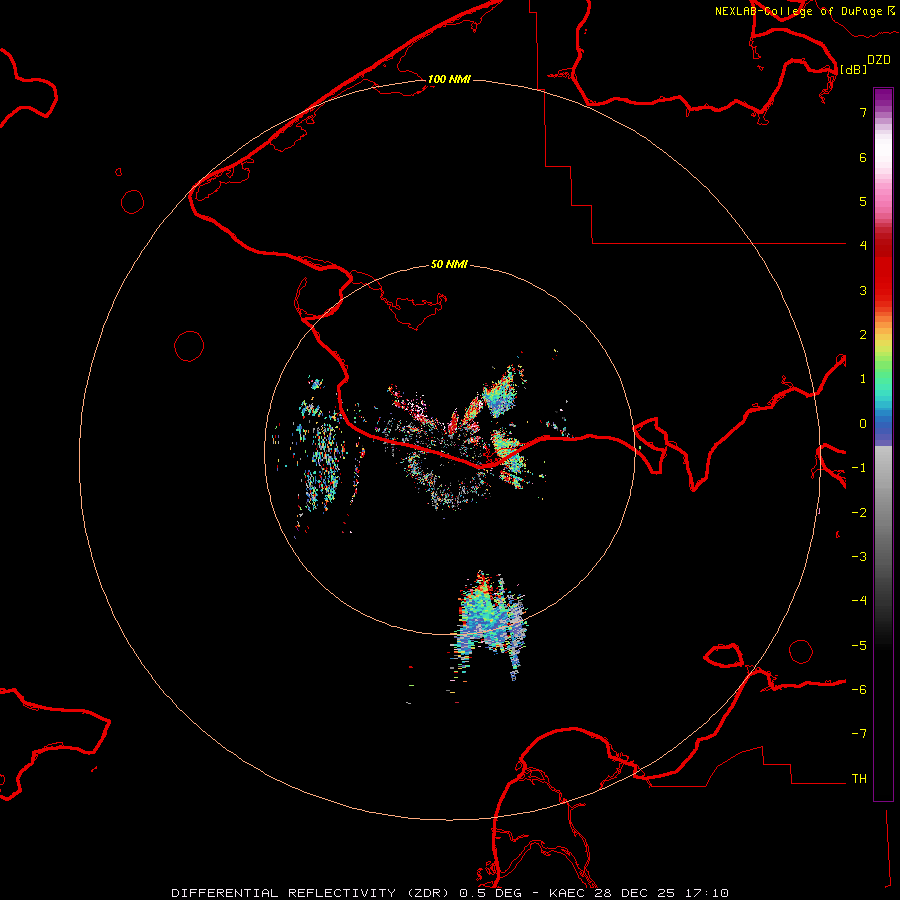Click the TH label on the color scale
The image size is (900, 900).
tap(859, 779)
